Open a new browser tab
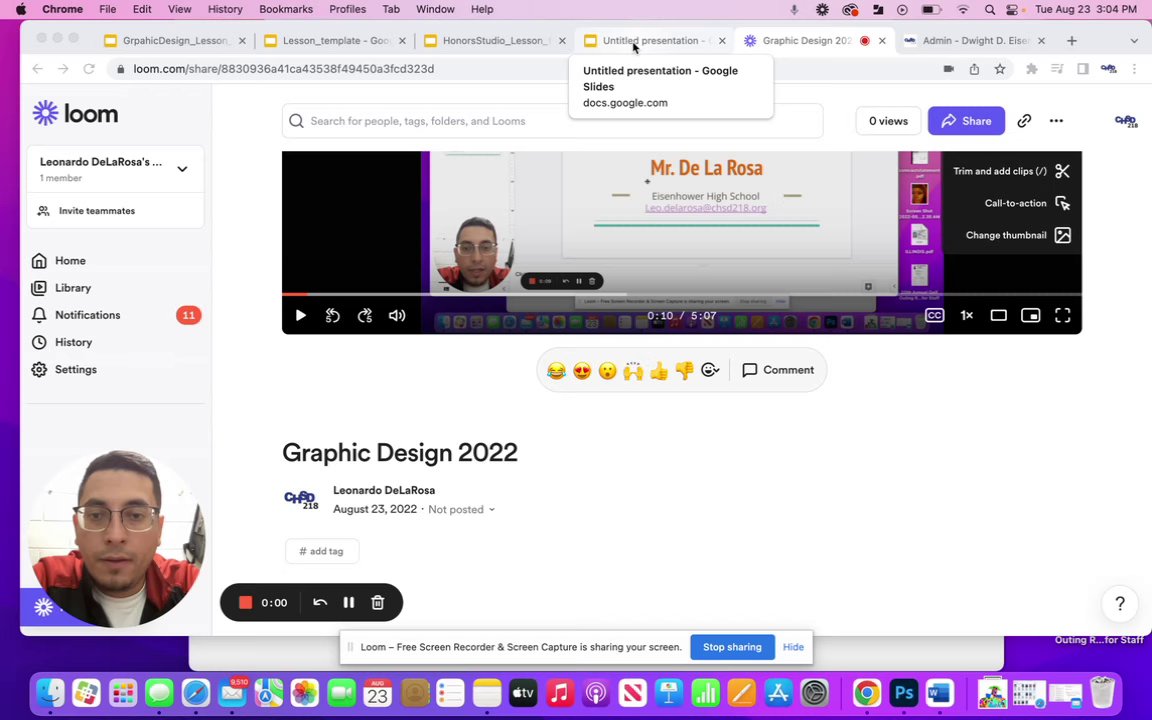The width and height of the screenshot is (1152, 720). pos(1072,41)
